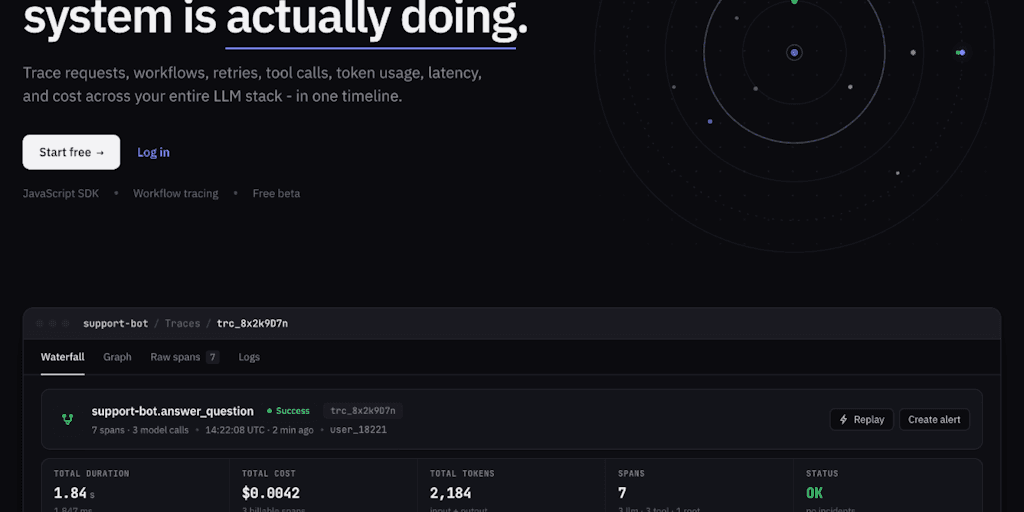The width and height of the screenshot is (1024, 512).
Task: Click the green branch trace icon
Action: [67, 419]
